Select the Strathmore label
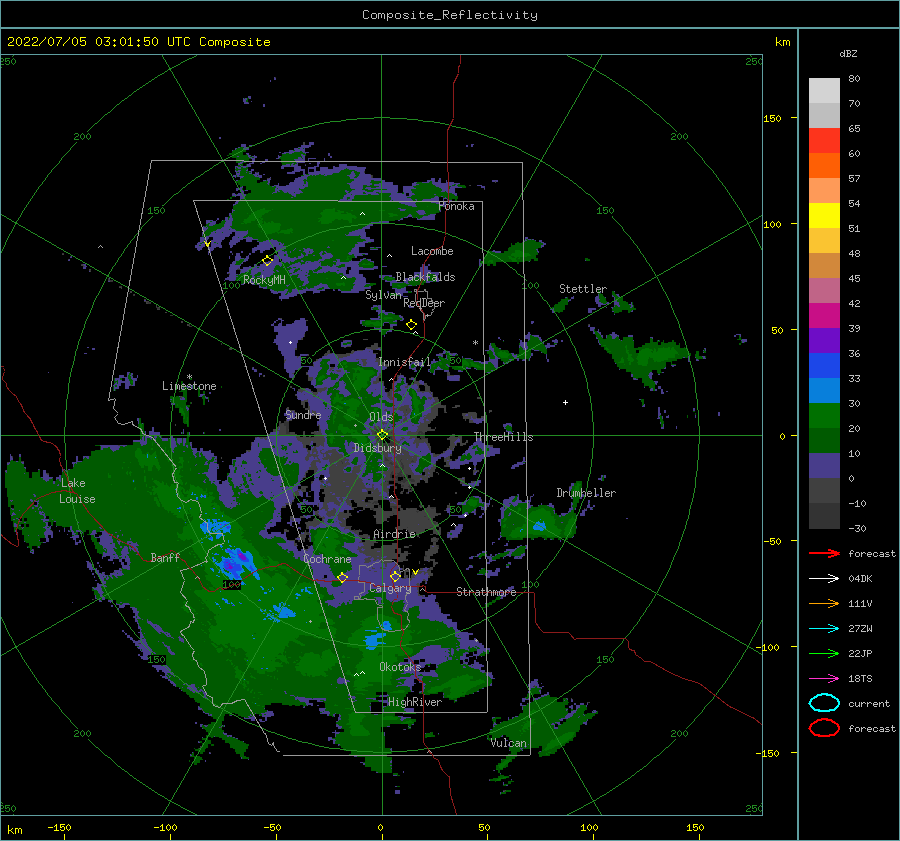Screen dimensions: 900x841 [x=486, y=592]
